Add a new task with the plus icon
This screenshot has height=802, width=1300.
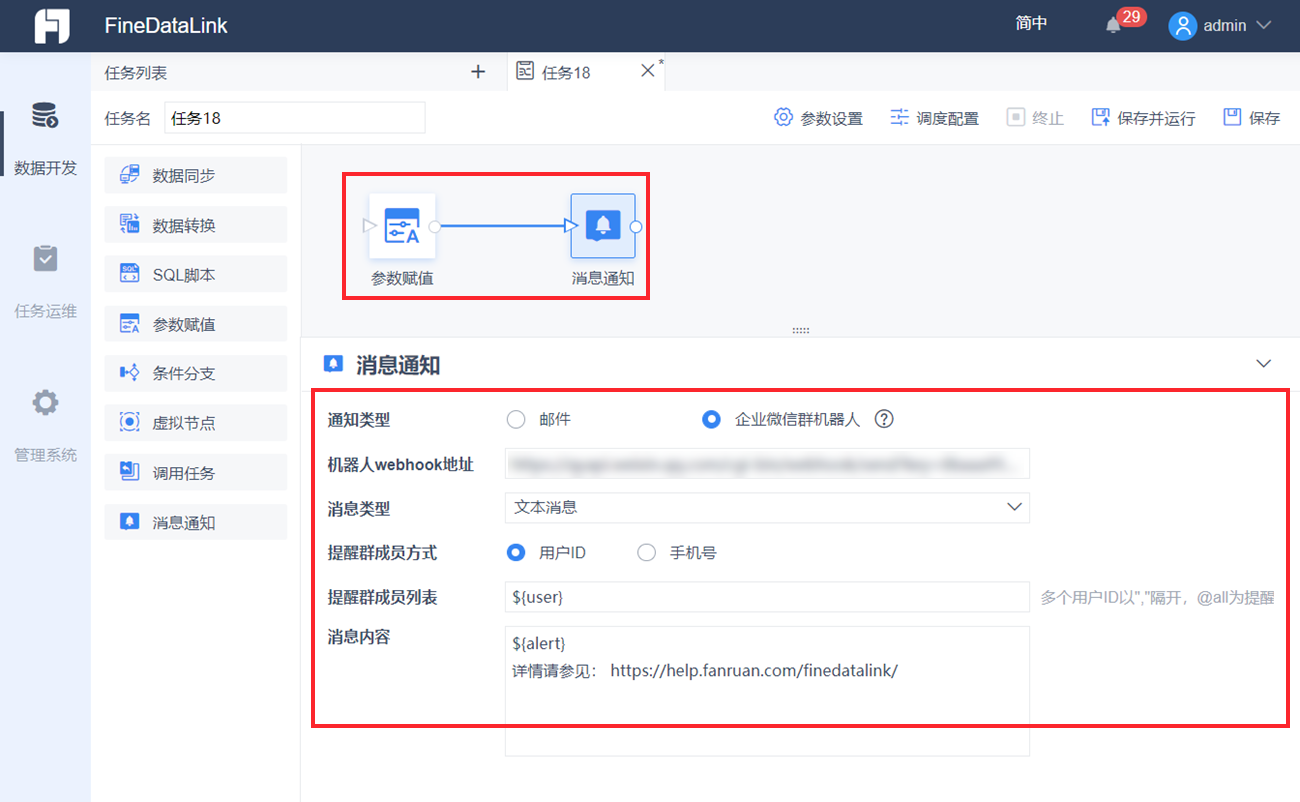pyautogui.click(x=478, y=72)
